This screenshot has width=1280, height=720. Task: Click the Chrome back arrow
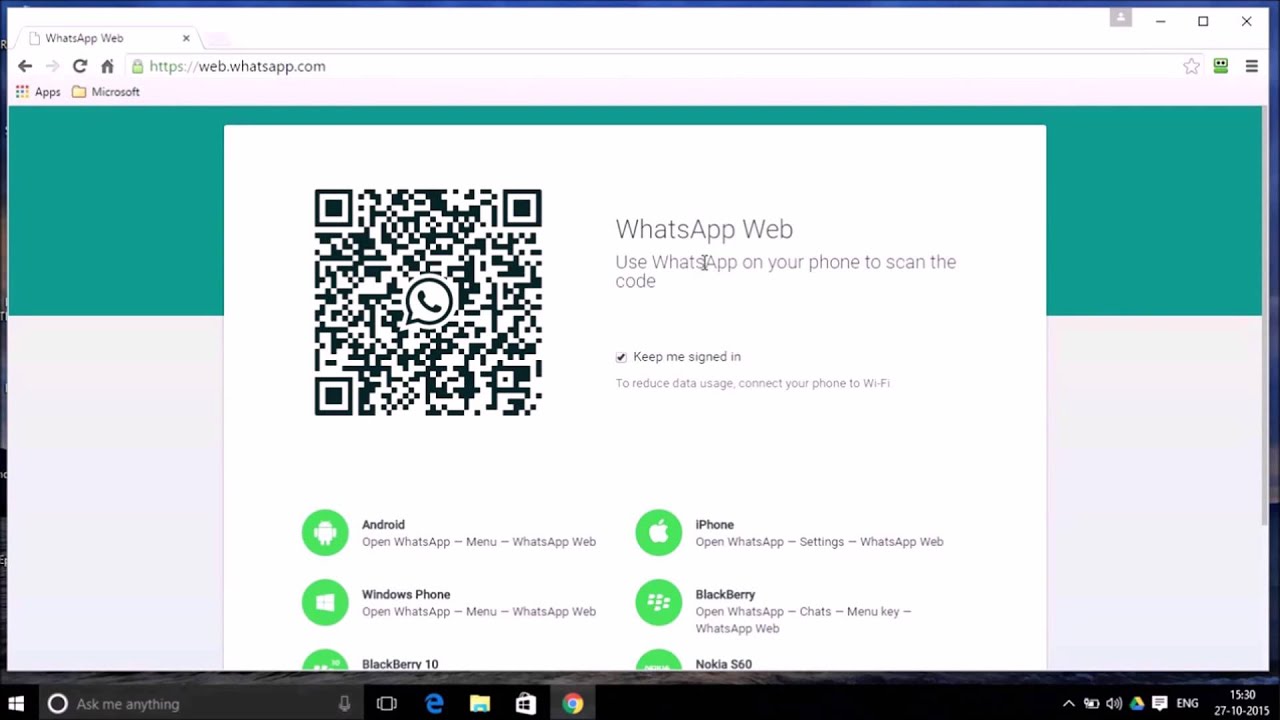pos(25,66)
